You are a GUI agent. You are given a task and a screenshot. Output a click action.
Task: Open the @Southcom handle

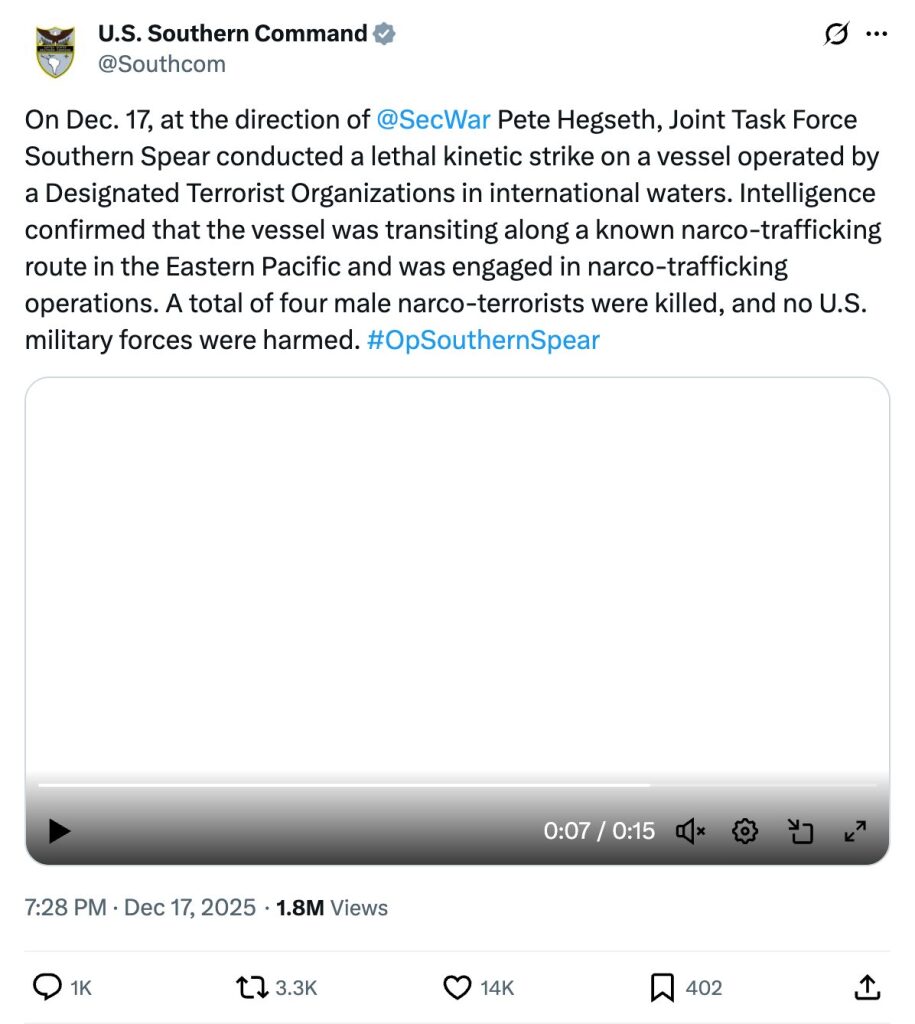click(x=162, y=64)
